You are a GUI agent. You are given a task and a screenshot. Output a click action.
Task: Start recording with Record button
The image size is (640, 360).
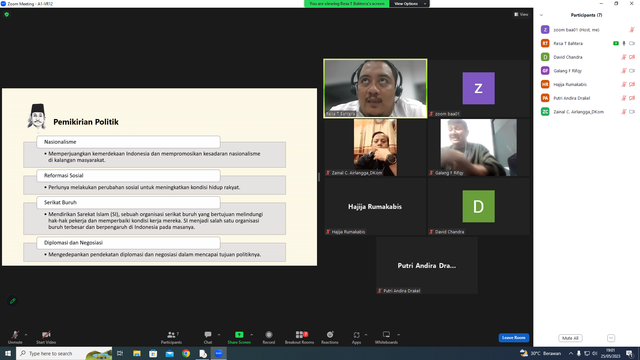point(269,337)
